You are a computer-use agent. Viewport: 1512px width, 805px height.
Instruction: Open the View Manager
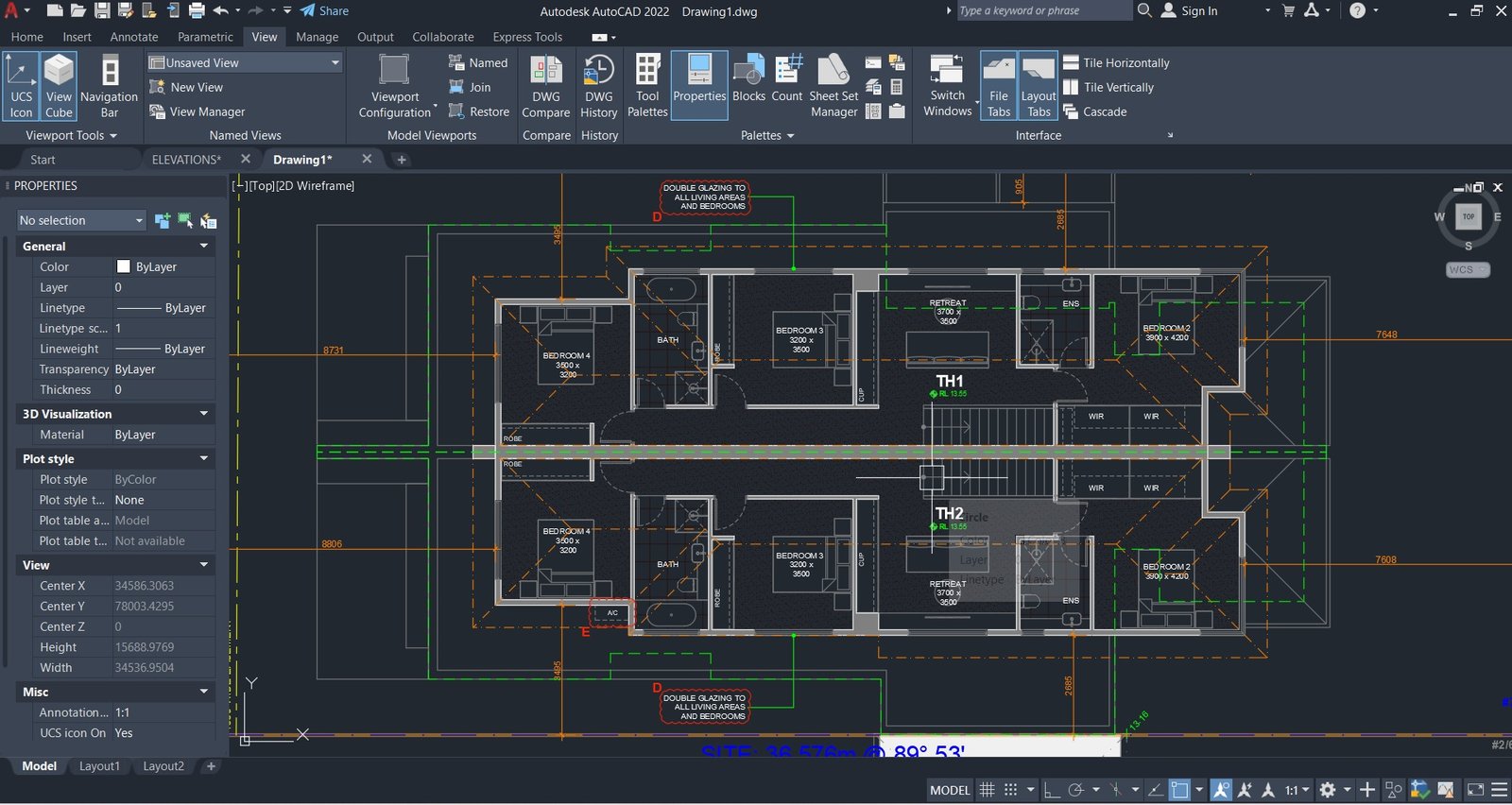pyautogui.click(x=197, y=111)
